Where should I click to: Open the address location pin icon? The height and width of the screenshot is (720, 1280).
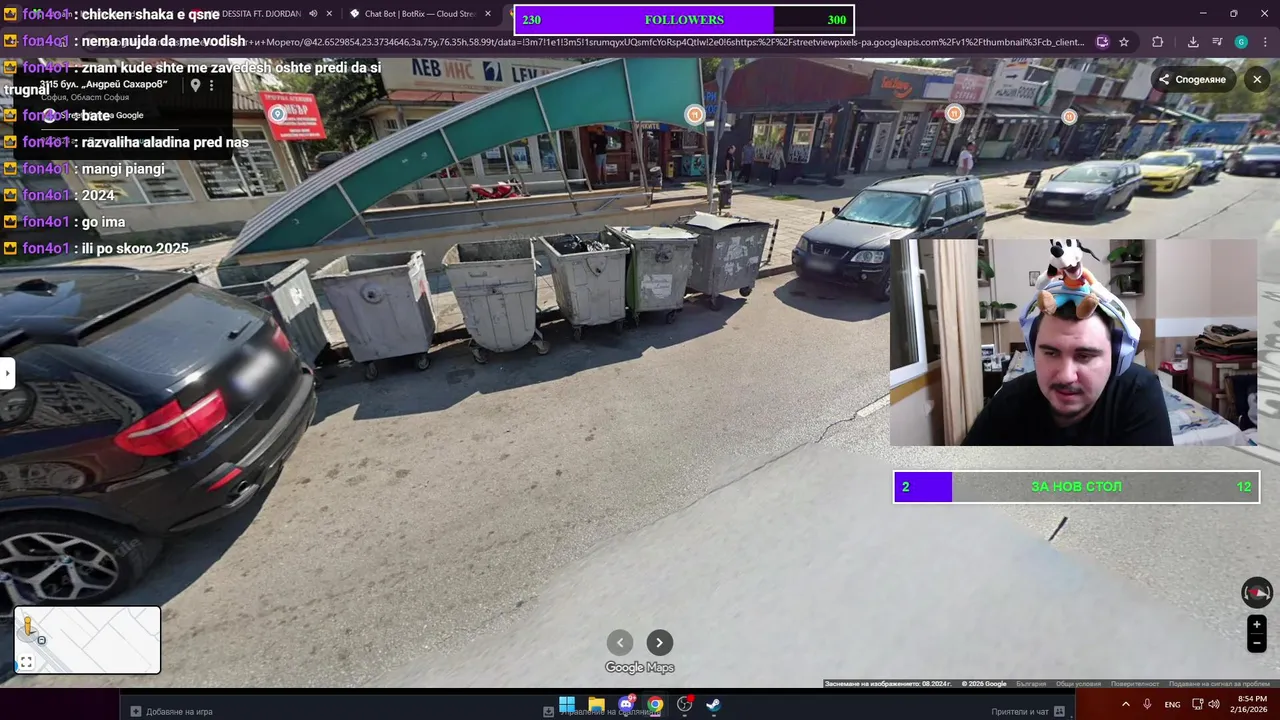[x=195, y=85]
